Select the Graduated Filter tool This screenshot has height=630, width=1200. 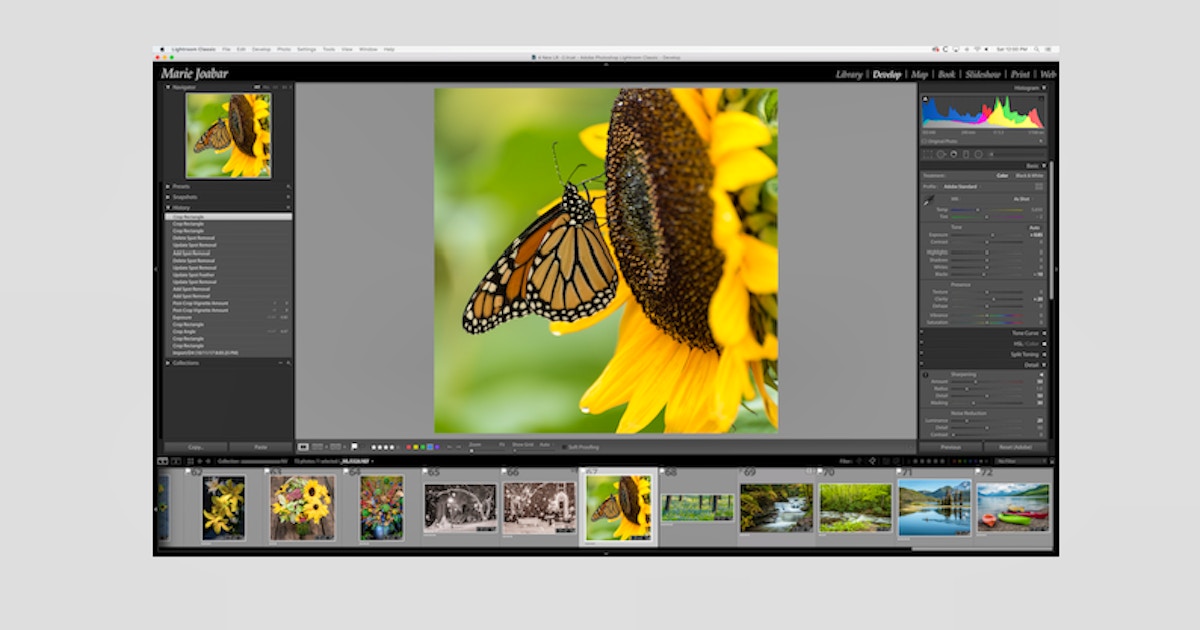(x=966, y=154)
